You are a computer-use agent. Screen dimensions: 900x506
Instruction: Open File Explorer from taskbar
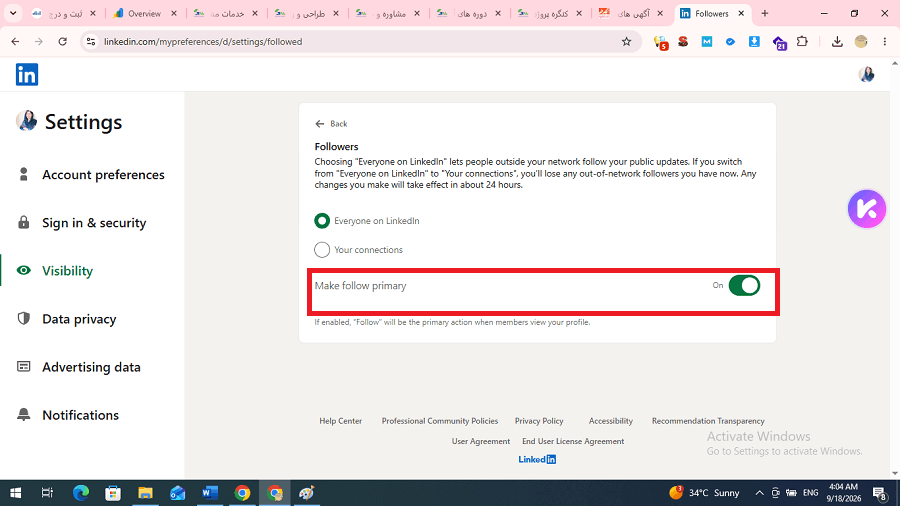145,493
